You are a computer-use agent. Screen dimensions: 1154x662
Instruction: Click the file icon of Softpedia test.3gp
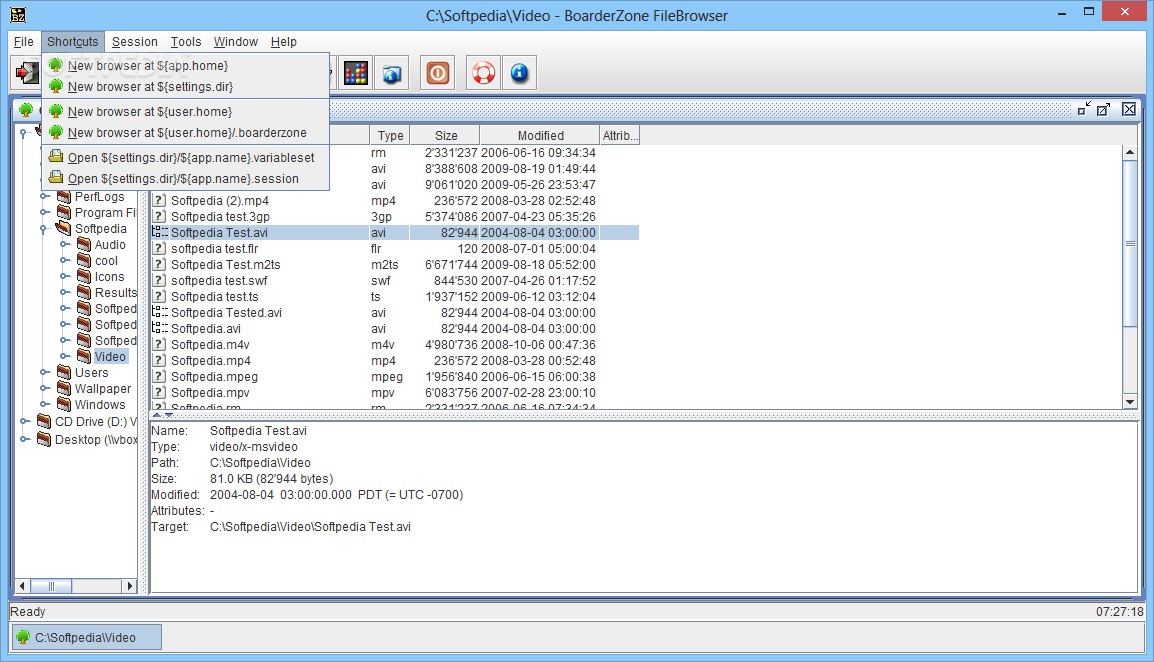coord(159,216)
